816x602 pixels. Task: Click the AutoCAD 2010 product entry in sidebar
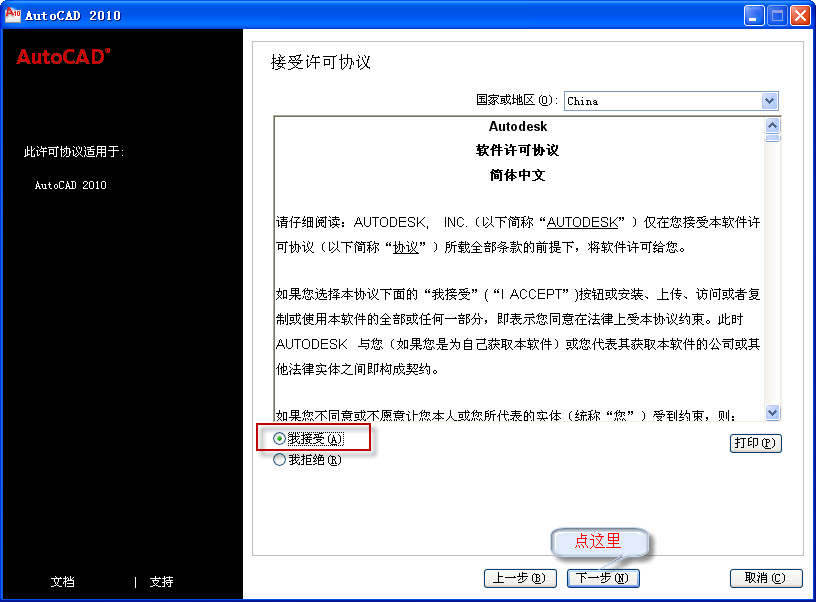click(70, 185)
